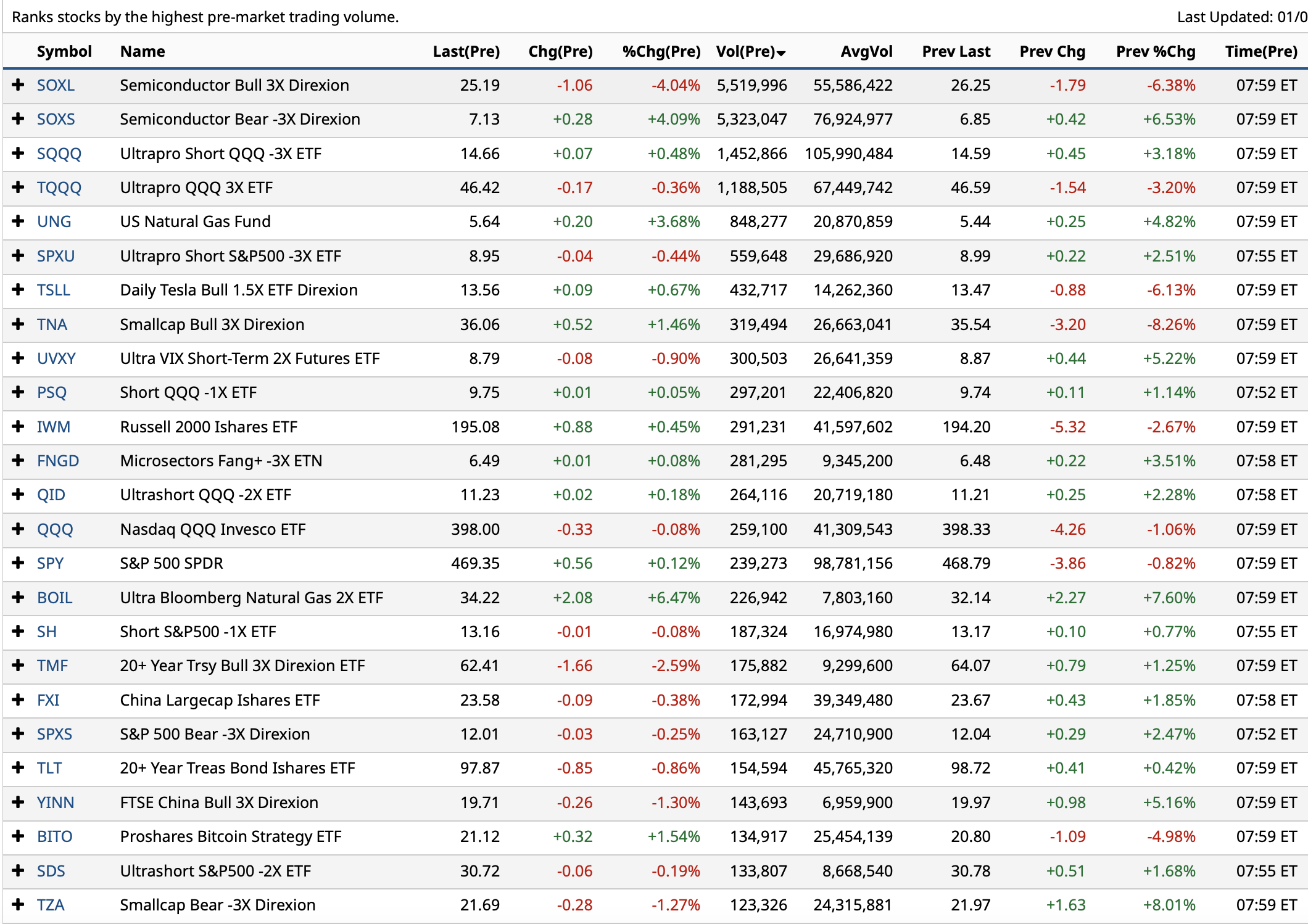Click the plus icon beside UNG
The height and width of the screenshot is (924, 1308).
click(19, 221)
